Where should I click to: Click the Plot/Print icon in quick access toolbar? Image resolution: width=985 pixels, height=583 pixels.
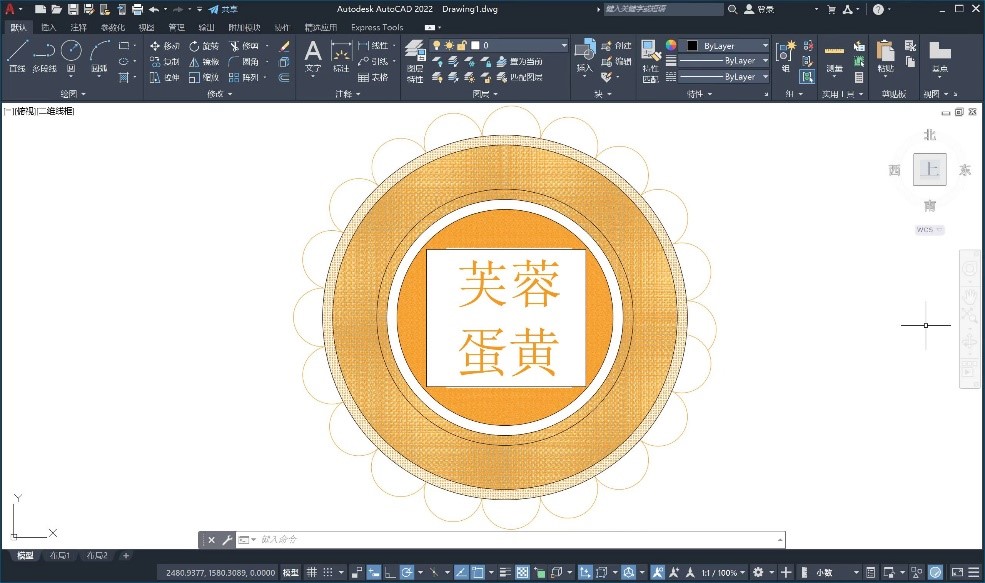tap(136, 9)
